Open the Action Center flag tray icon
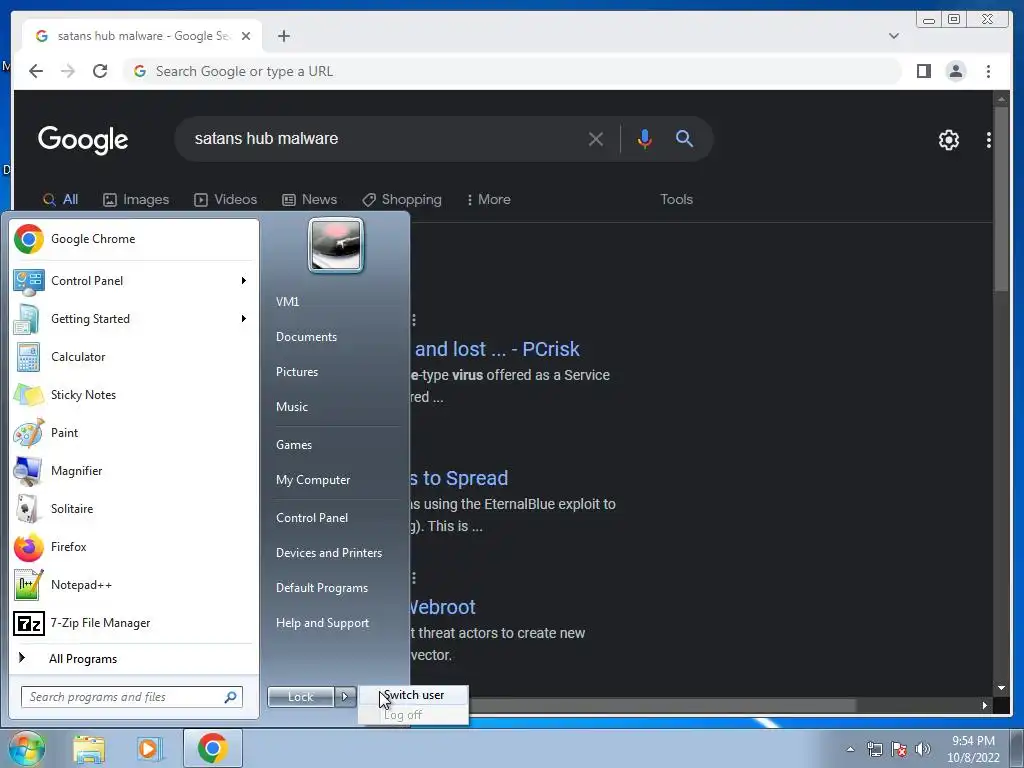This screenshot has width=1024, height=768. coord(899,749)
